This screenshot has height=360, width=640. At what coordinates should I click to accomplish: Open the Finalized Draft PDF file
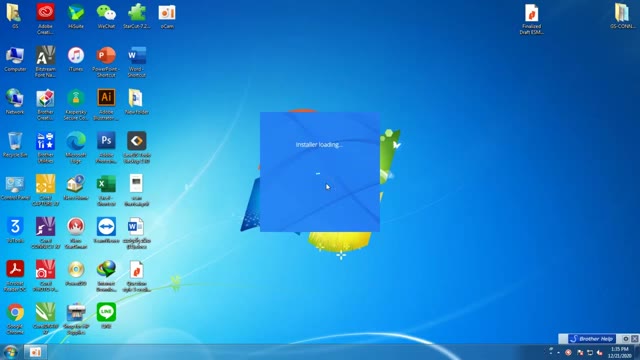pyautogui.click(x=531, y=19)
